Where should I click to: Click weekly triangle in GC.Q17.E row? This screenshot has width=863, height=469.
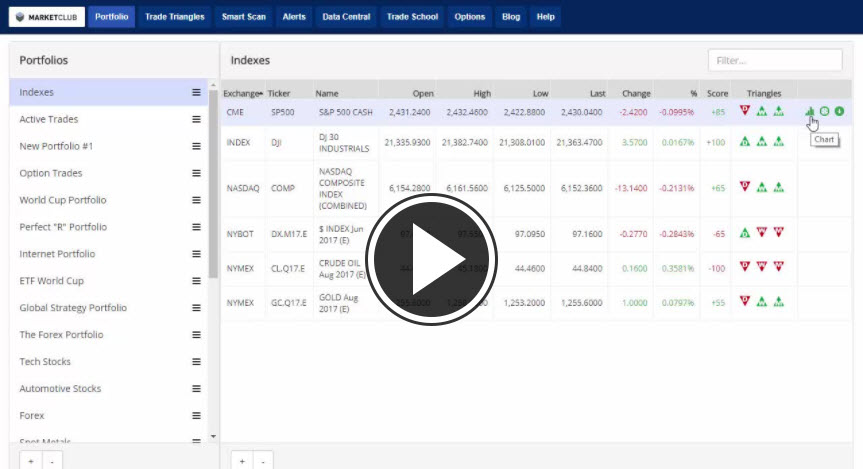(762, 302)
